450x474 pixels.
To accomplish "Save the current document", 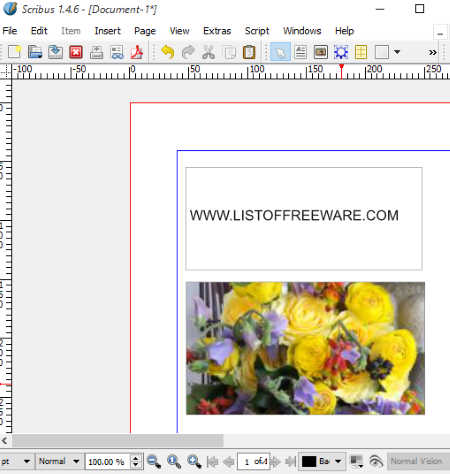I will tap(55, 52).
